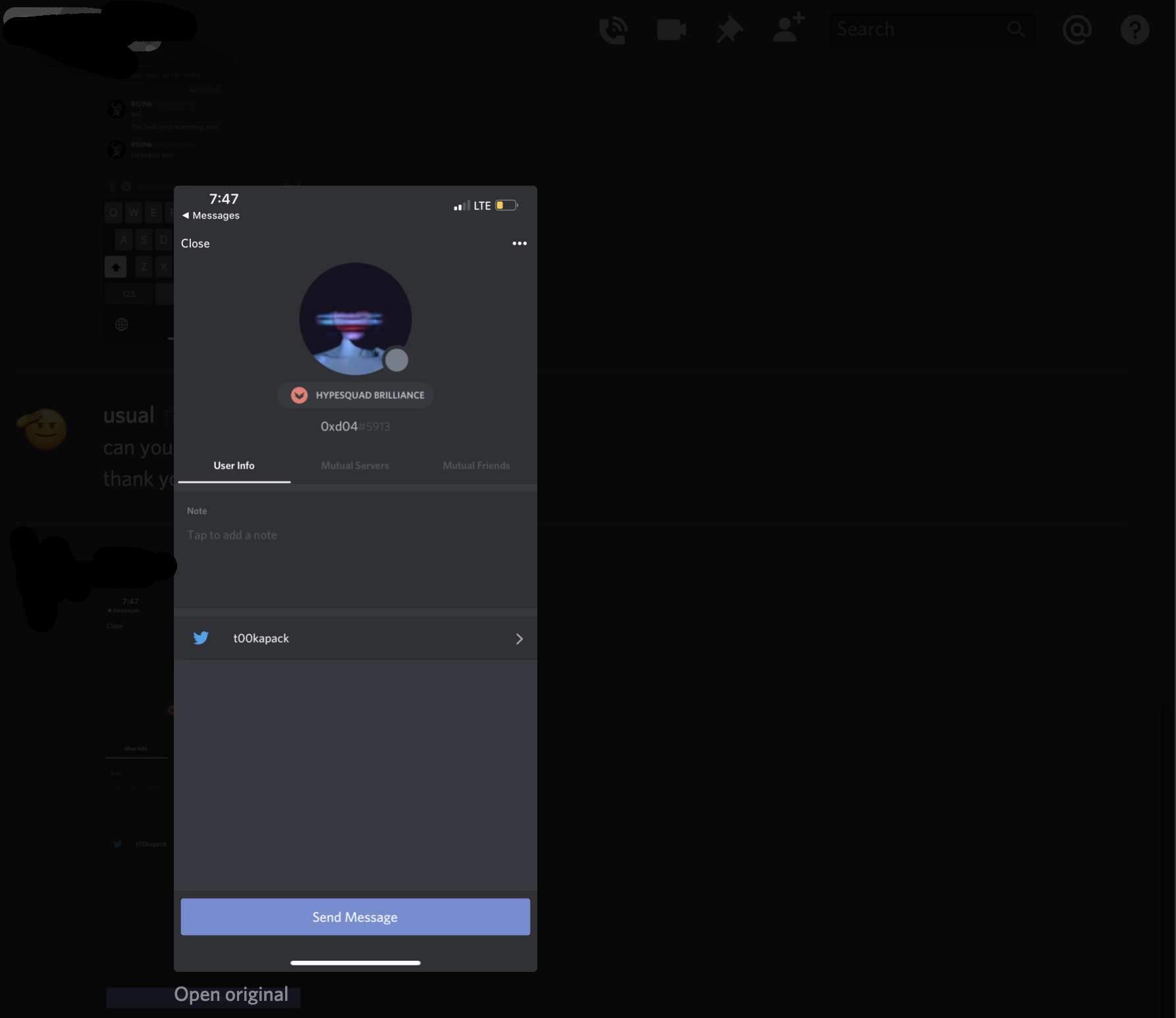Screen dimensions: 1176x1018
Task: Open pinned messages via the pin icon
Action: (730, 30)
